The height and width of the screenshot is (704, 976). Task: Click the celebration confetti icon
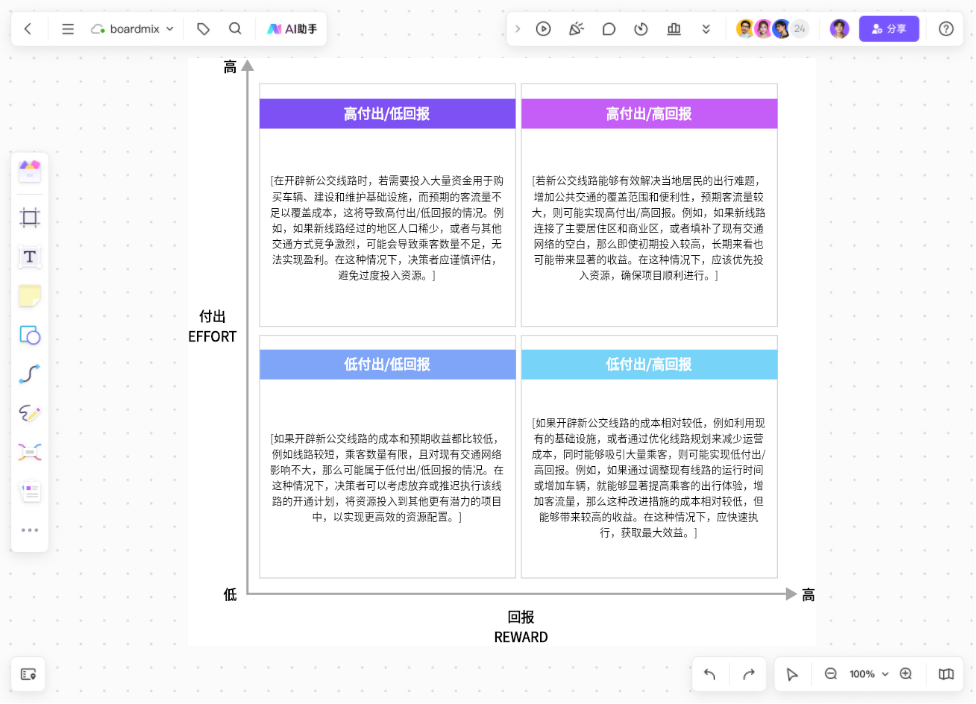click(x=576, y=29)
